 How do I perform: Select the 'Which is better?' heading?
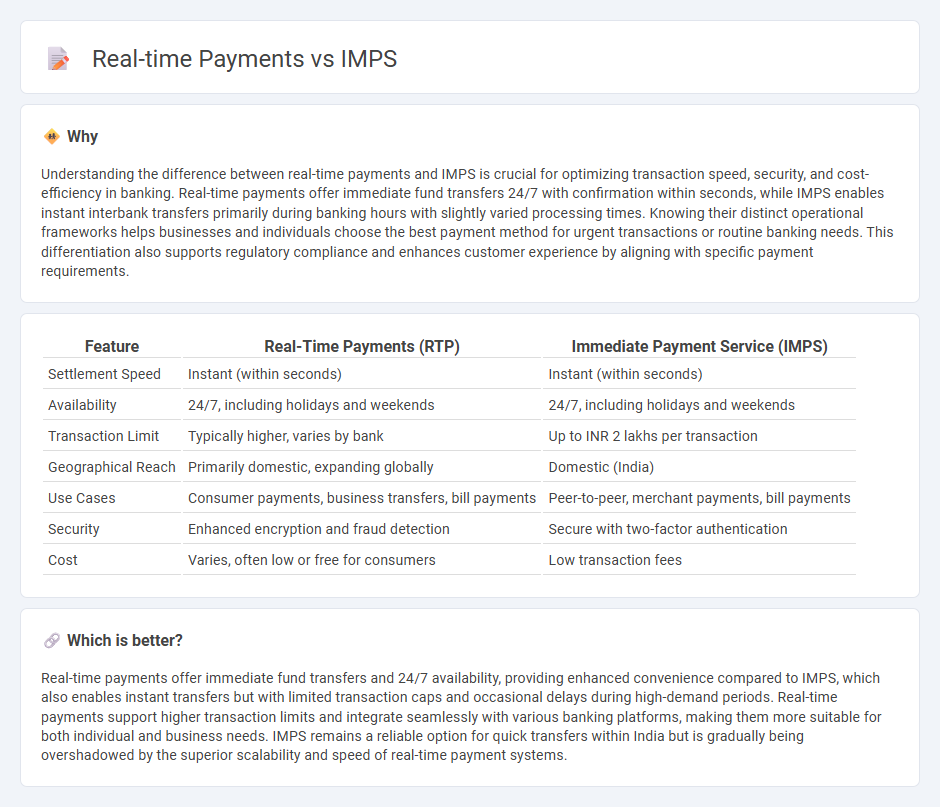coord(125,640)
